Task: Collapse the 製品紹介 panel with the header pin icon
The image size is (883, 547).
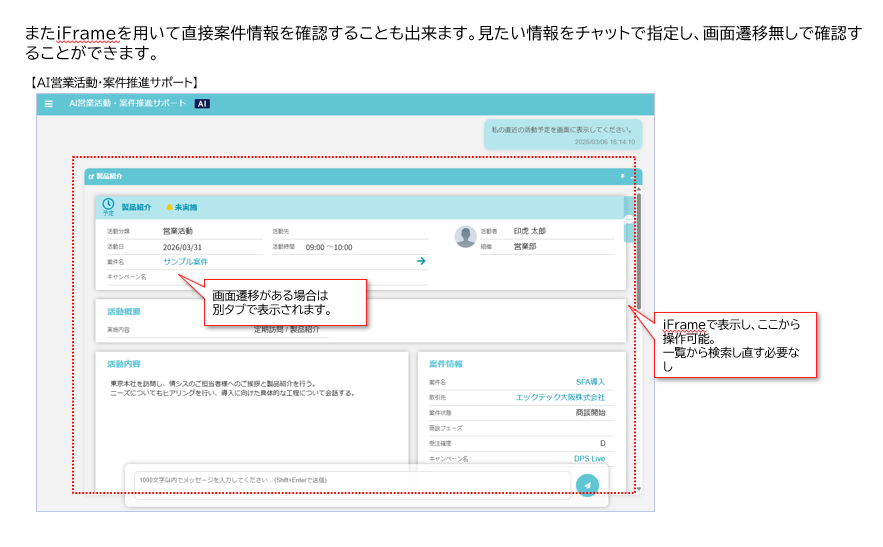Action: 622,176
